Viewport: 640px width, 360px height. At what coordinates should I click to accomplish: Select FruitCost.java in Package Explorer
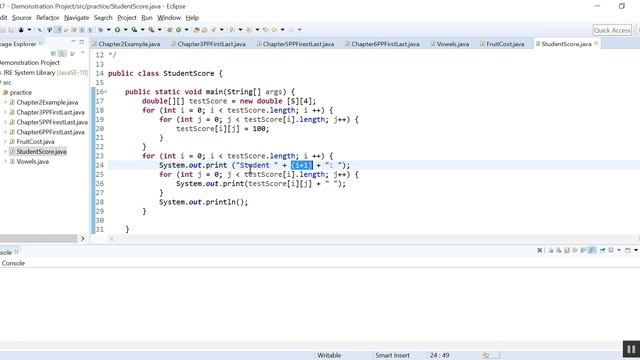[36, 142]
